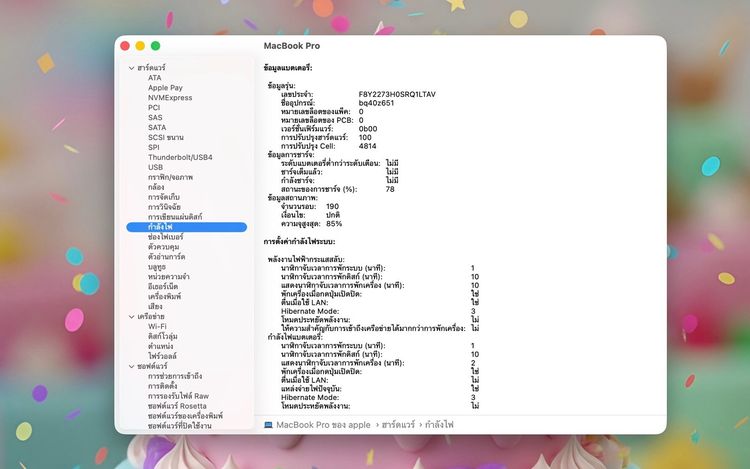This screenshot has width=750, height=469.
Task: Click the ข้อมูลแบตเตอรี่ heading
Action: click(288, 68)
